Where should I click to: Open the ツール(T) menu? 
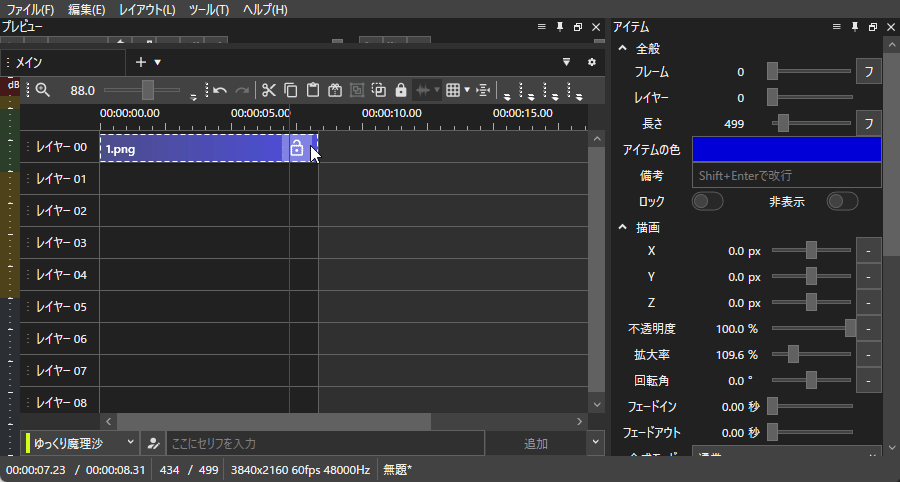pyautogui.click(x=209, y=10)
